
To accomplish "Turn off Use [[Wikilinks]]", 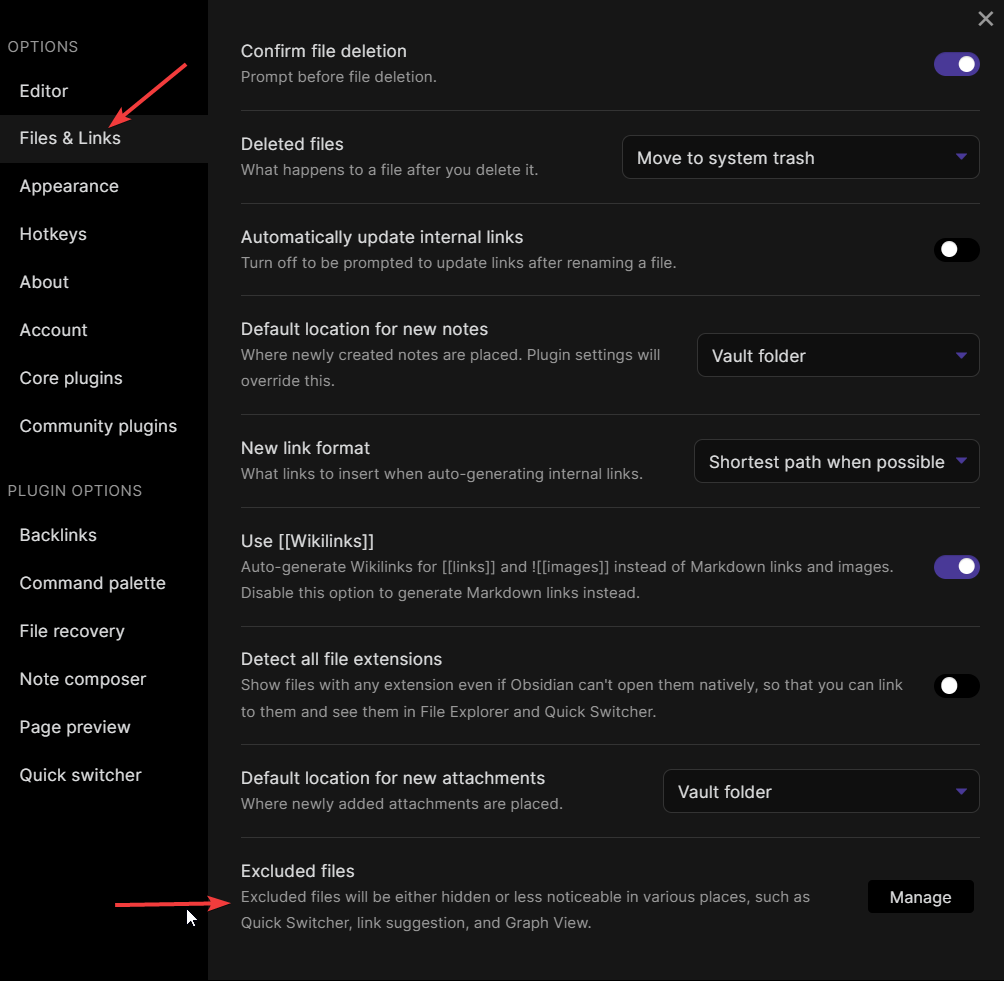I will coord(956,567).
